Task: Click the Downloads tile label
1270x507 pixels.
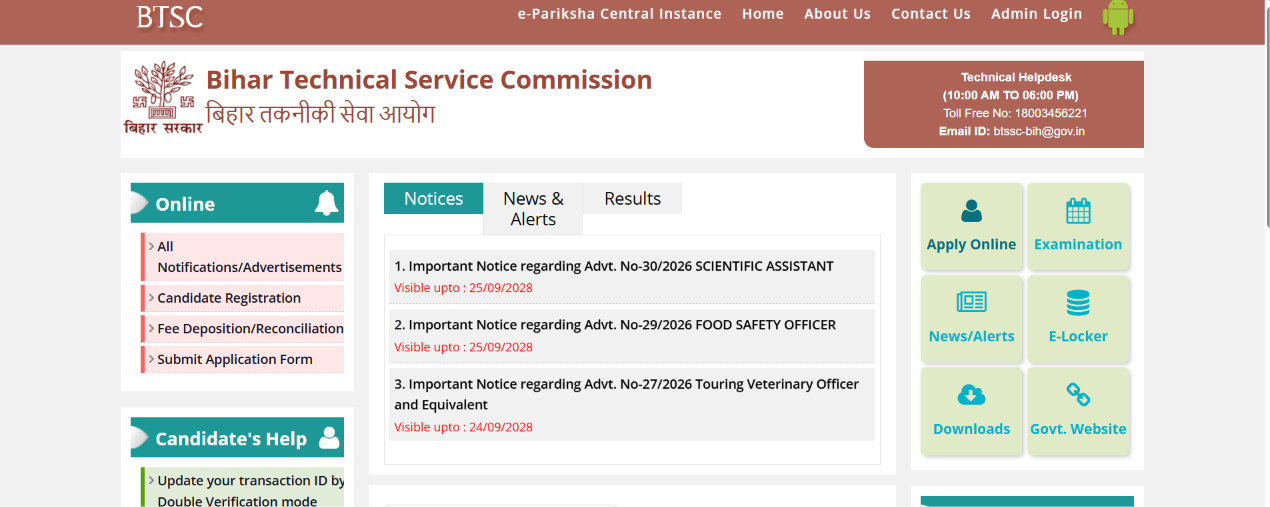Action: pos(971,428)
